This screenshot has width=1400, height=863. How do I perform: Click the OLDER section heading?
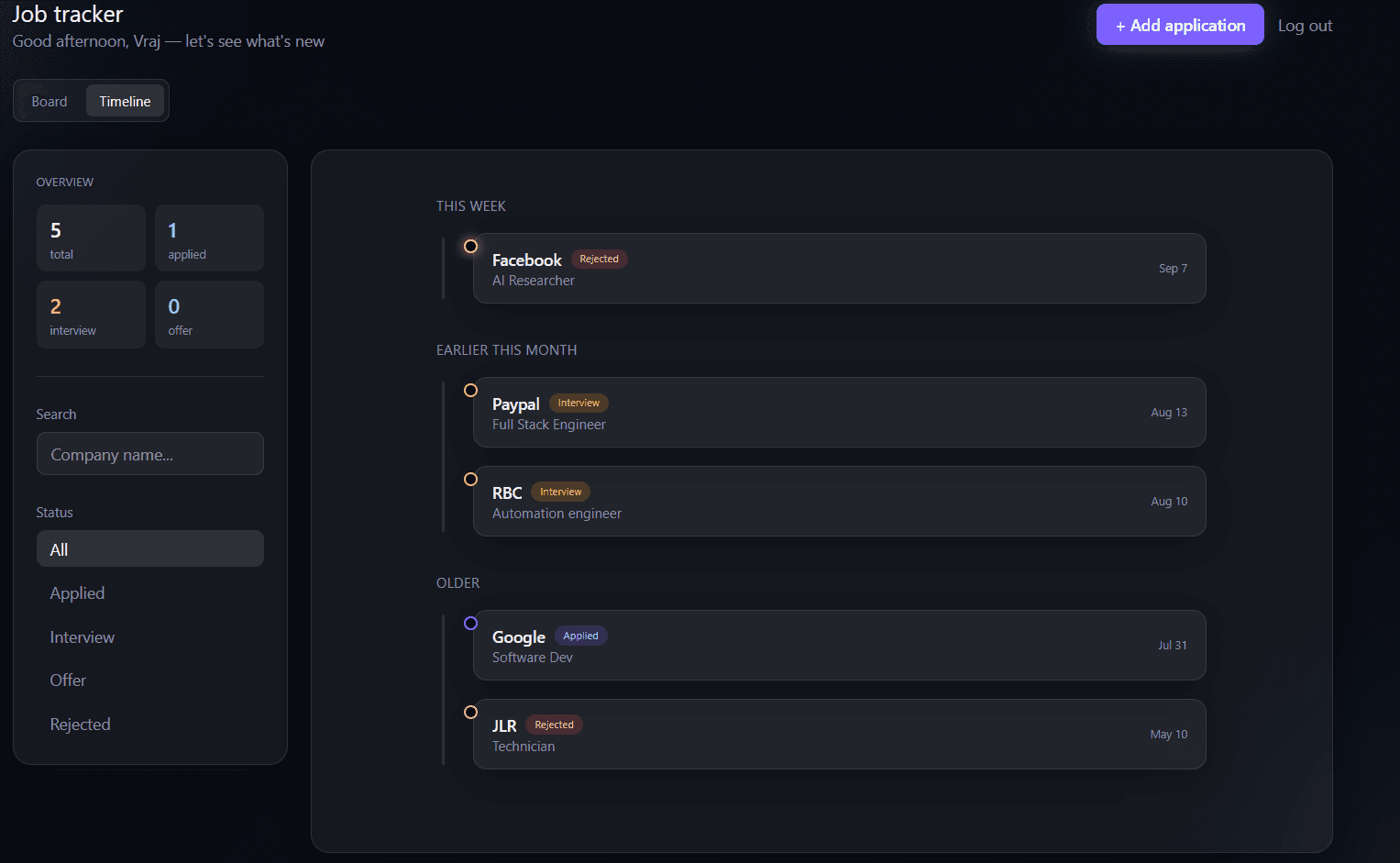[458, 582]
